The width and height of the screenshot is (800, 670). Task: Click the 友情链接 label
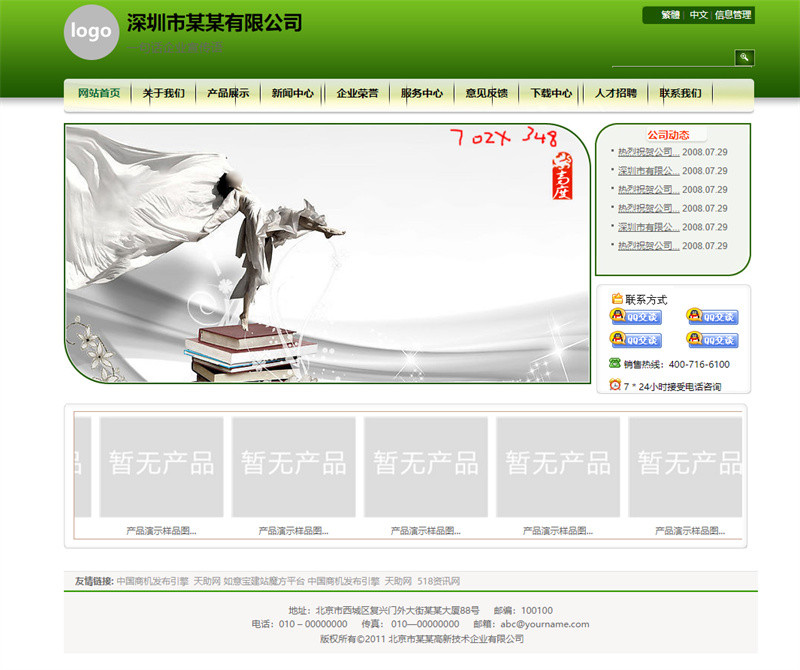pyautogui.click(x=94, y=581)
